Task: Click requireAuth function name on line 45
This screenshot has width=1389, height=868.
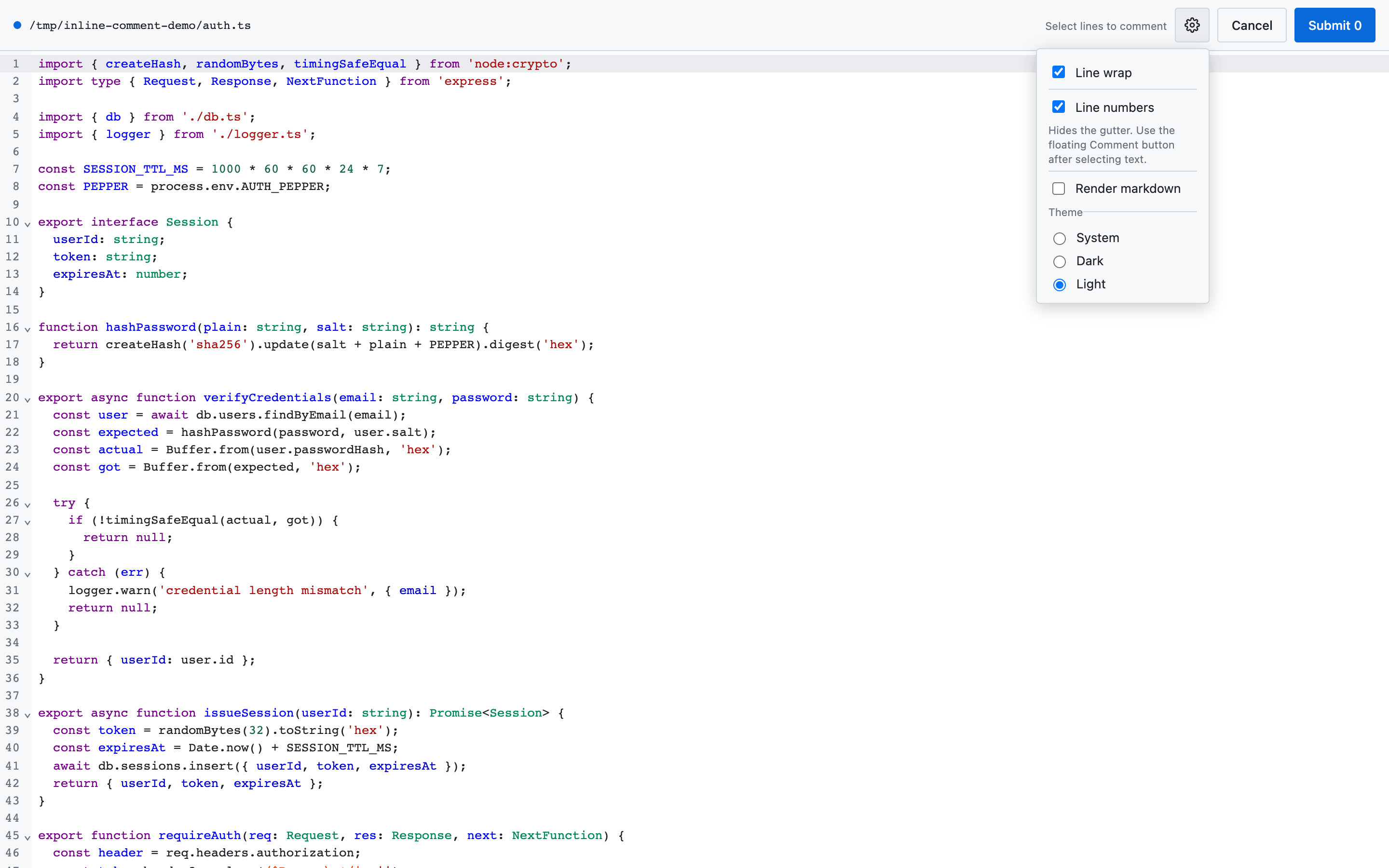Action: pyautogui.click(x=200, y=835)
